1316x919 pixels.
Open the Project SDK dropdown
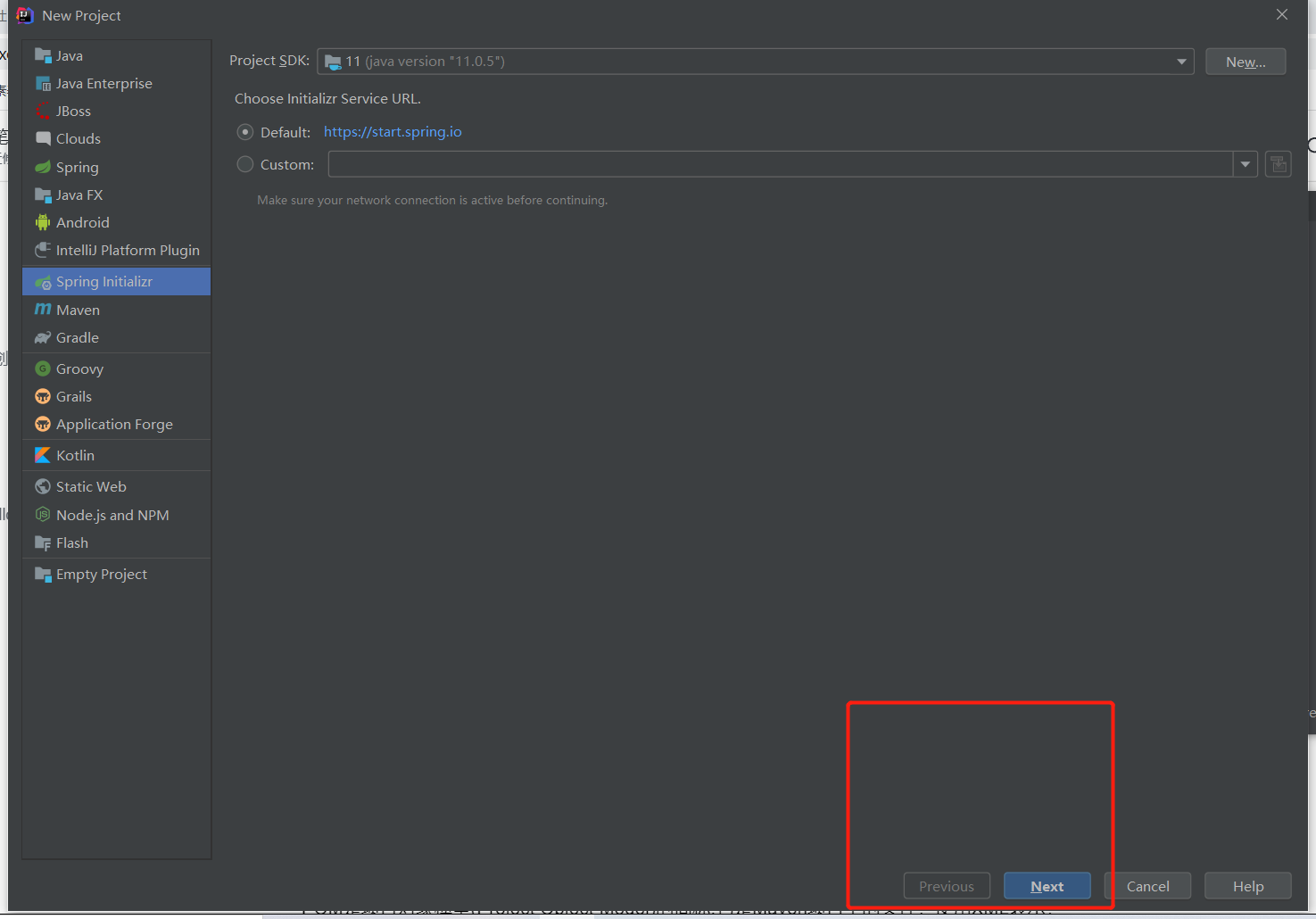tap(756, 62)
